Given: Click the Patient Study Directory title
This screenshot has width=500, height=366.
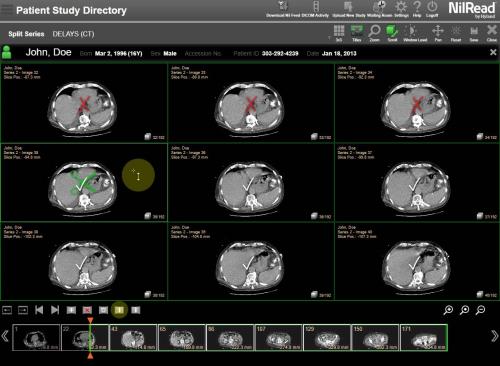Looking at the screenshot, I should pyautogui.click(x=71, y=10).
